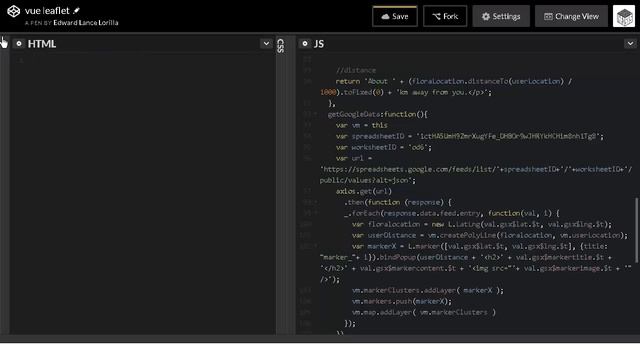Click the 'var vm = this' line
The width and height of the screenshot is (640, 360).
point(362,125)
